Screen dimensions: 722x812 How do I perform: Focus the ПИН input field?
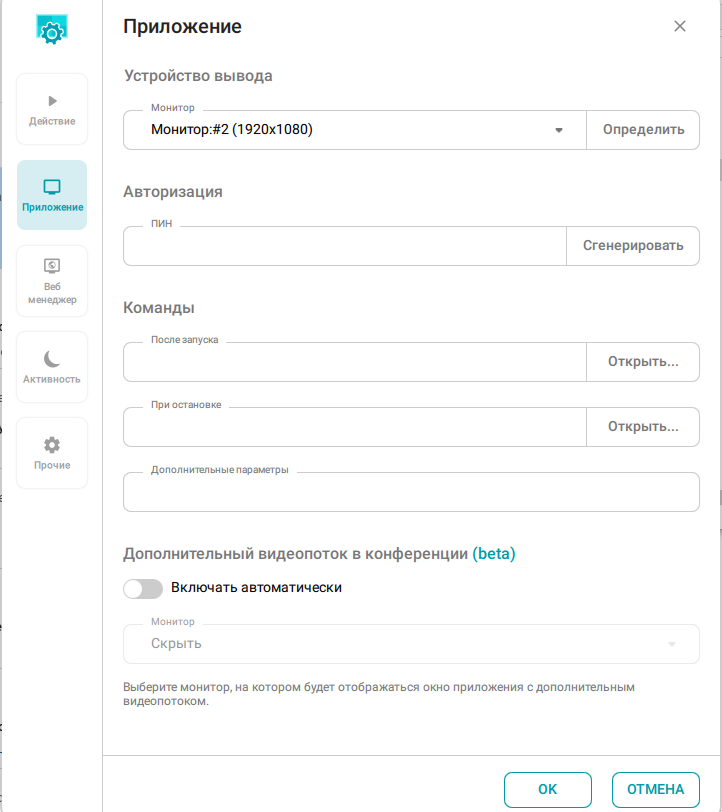[345, 246]
